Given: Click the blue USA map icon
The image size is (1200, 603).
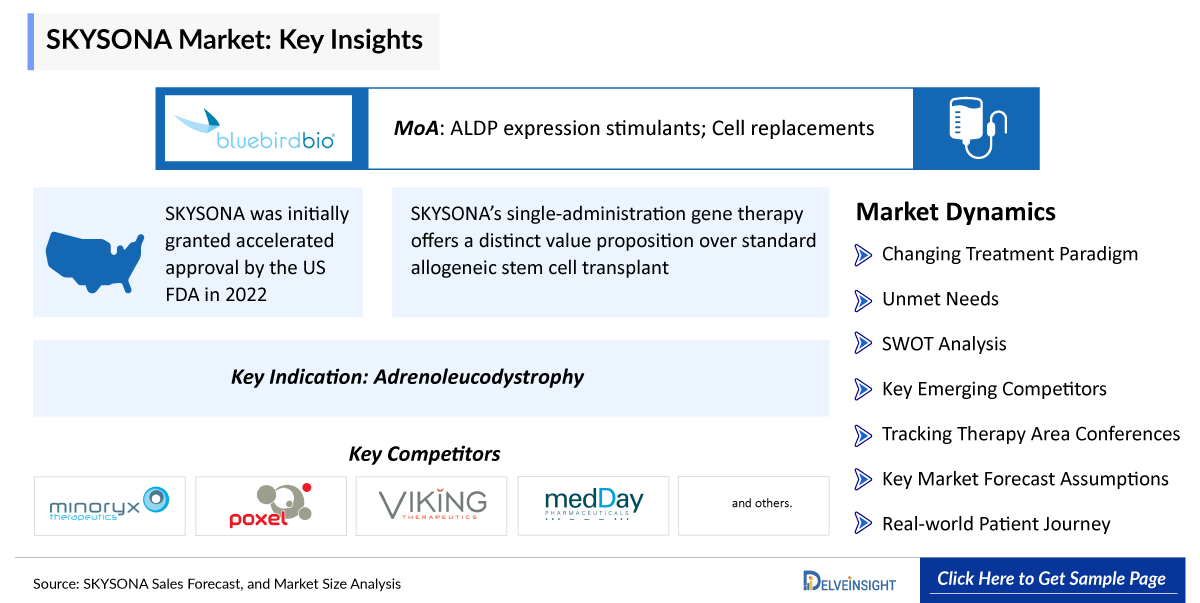Looking at the screenshot, I should point(94,252).
